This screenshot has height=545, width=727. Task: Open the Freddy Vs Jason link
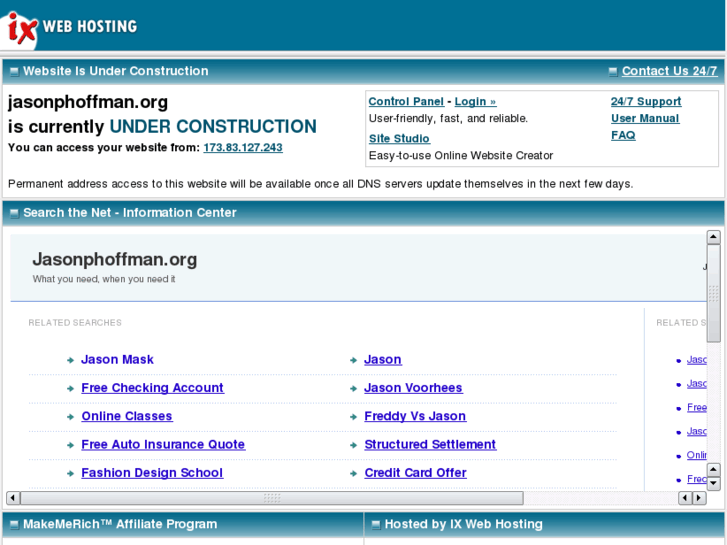point(415,416)
